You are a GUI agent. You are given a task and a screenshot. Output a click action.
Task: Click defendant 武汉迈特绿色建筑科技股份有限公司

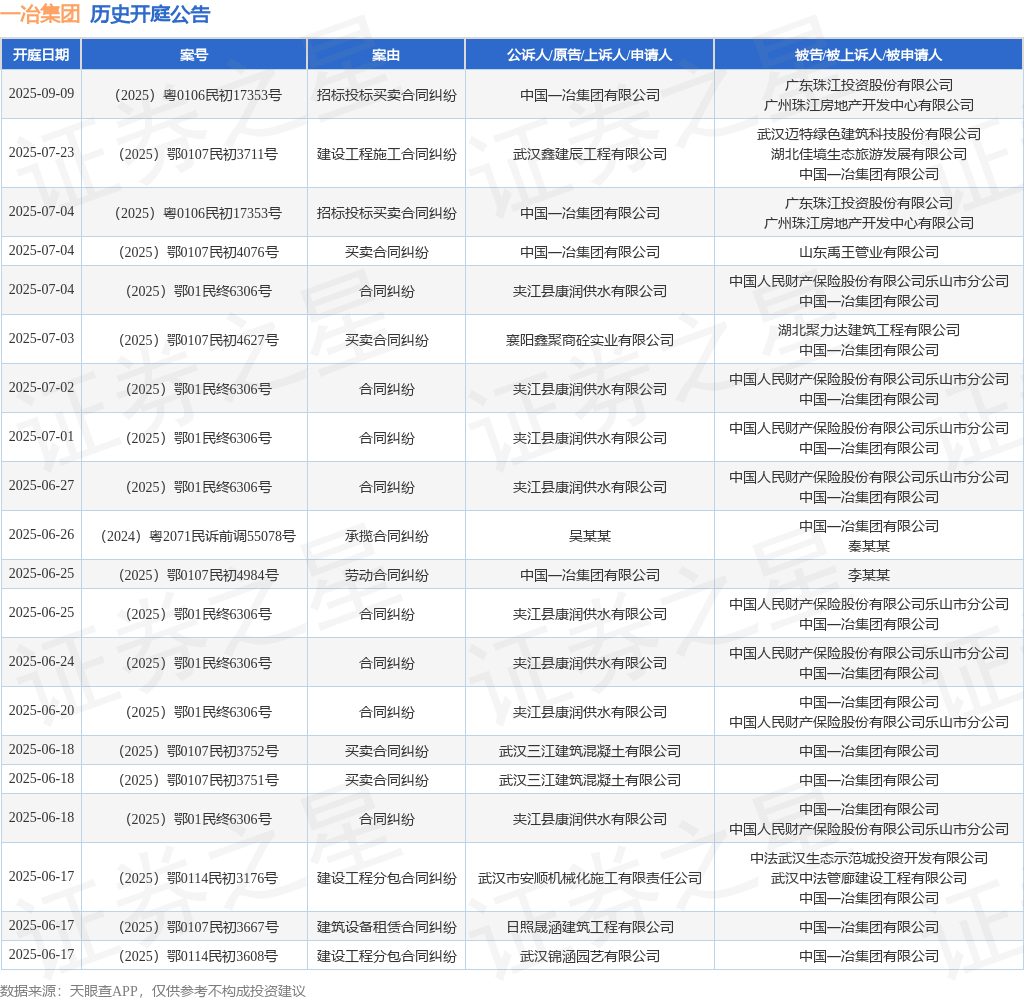(869, 135)
